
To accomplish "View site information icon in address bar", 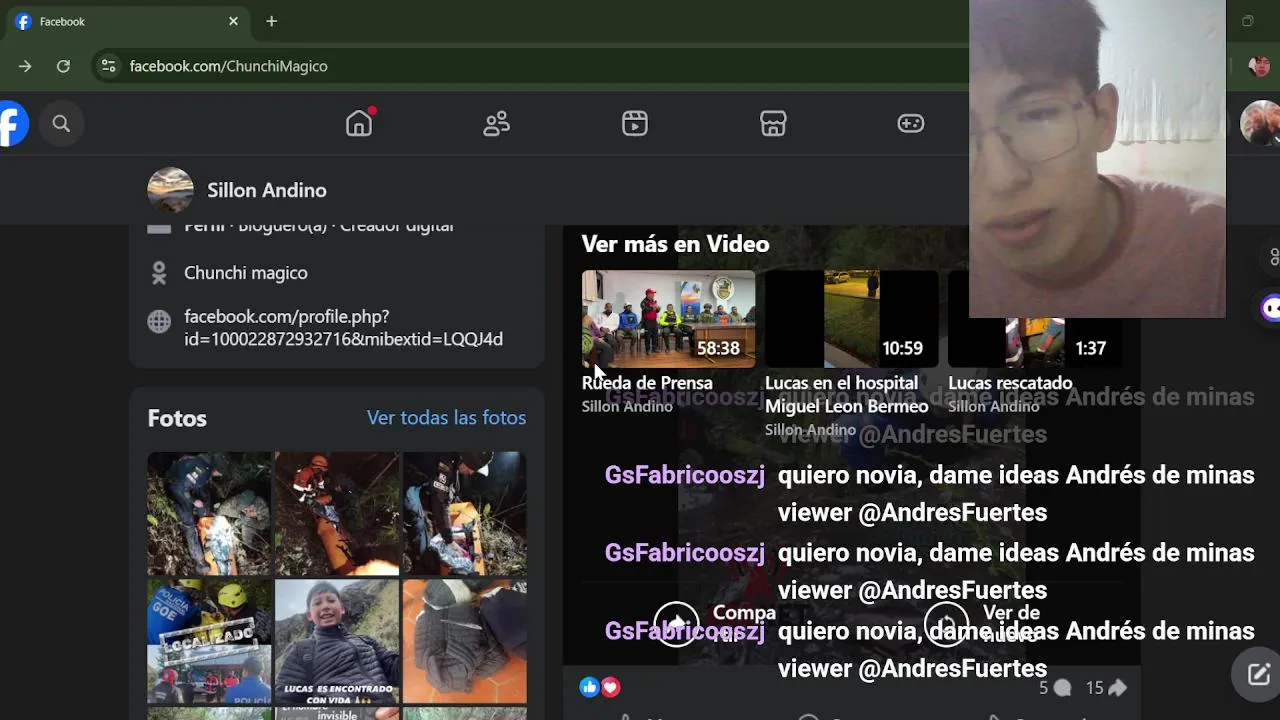I will coord(108,66).
